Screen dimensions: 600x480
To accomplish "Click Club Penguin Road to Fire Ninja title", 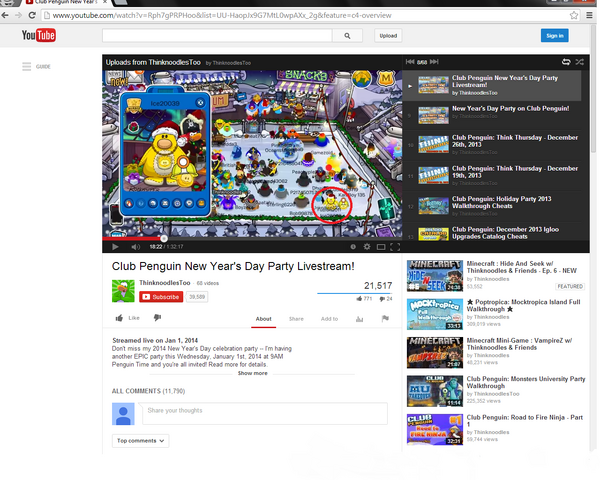I will 525,421.
